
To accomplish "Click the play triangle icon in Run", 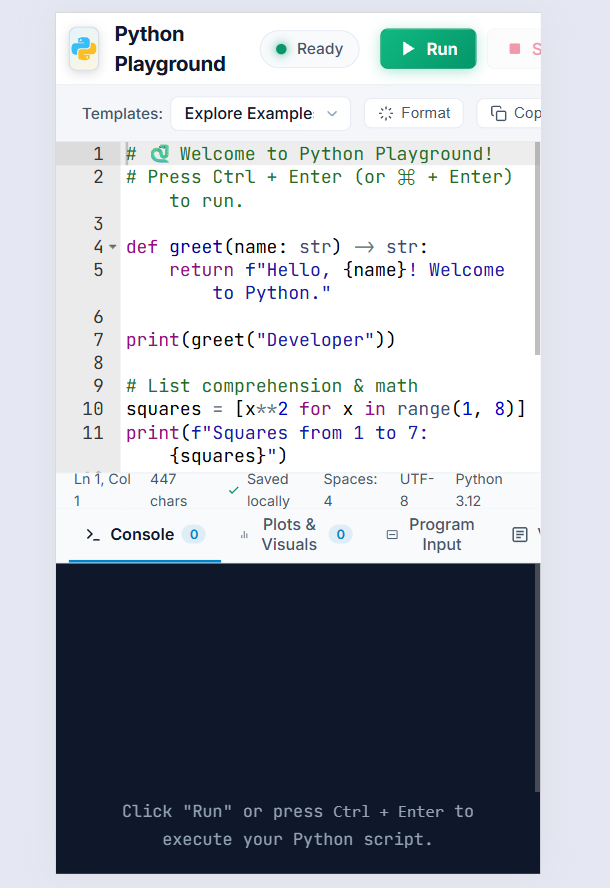I will point(408,49).
